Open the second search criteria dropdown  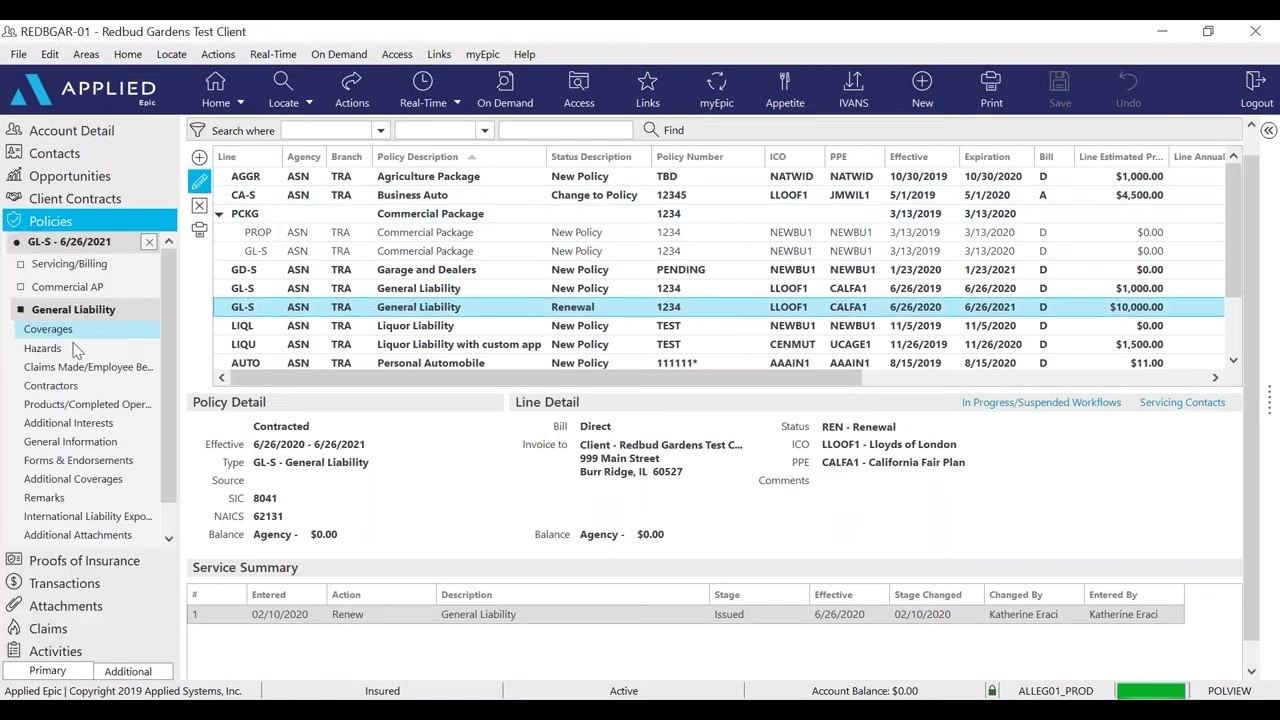tap(484, 130)
